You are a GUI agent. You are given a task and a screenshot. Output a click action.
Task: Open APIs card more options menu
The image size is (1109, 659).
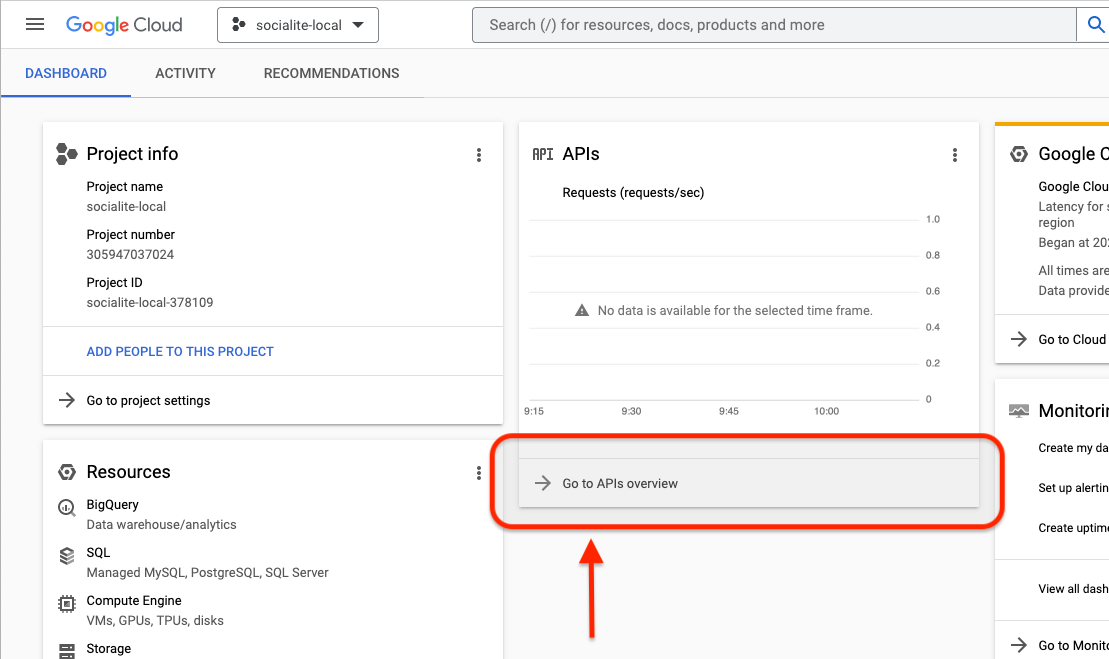955,155
